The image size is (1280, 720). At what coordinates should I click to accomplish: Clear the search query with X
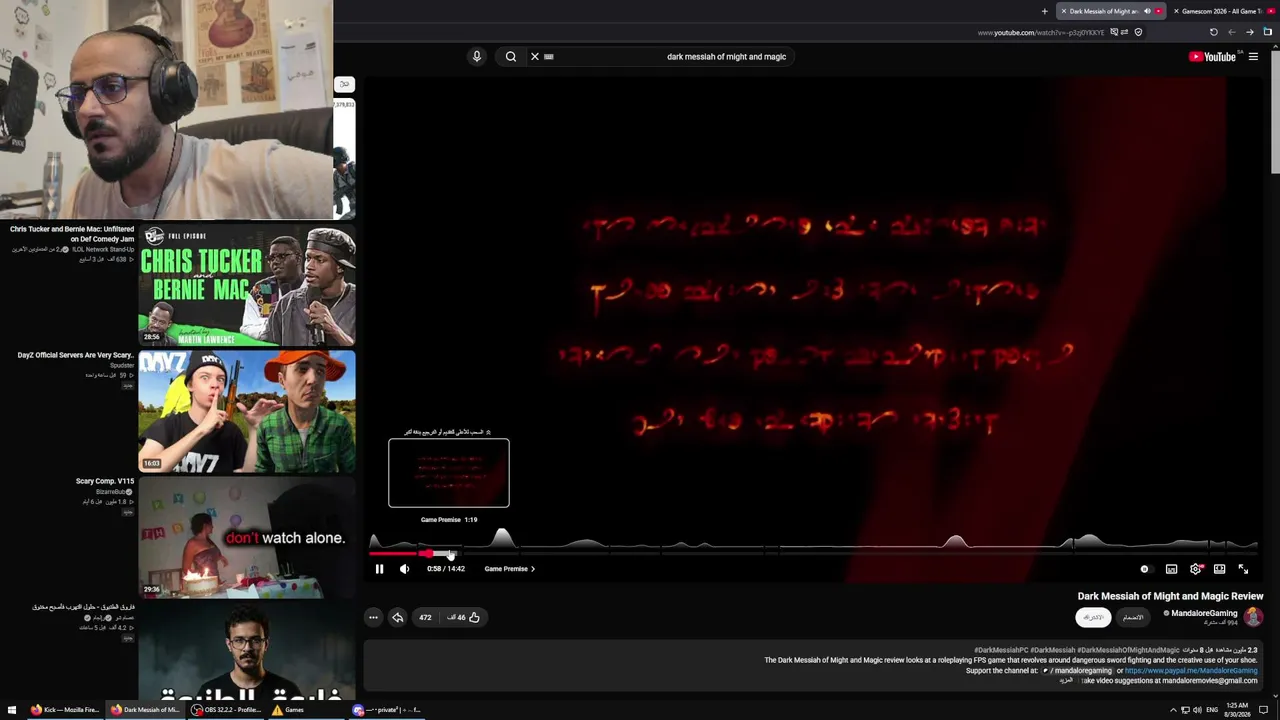pos(535,57)
